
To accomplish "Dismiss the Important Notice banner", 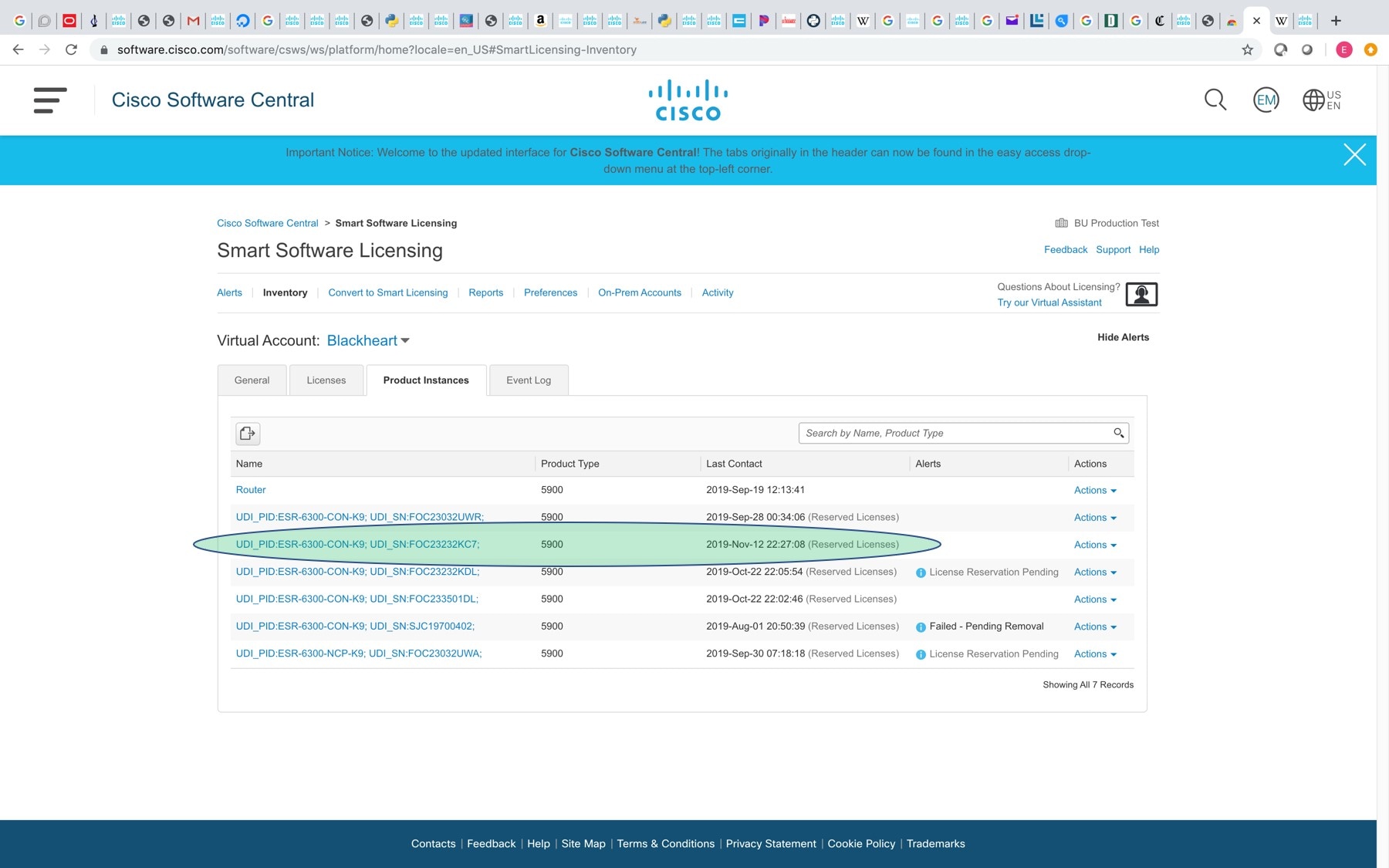I will (1354, 154).
